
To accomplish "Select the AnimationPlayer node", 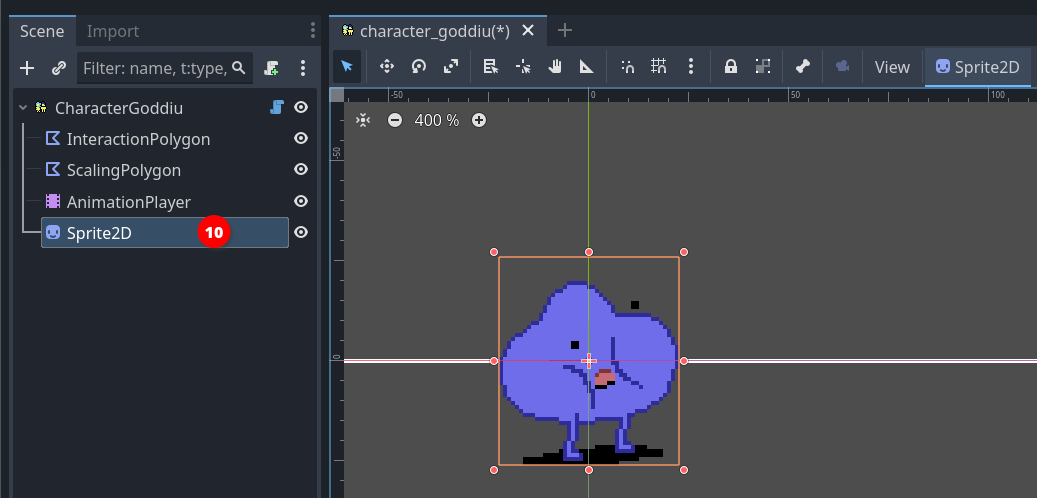I will pos(128,202).
